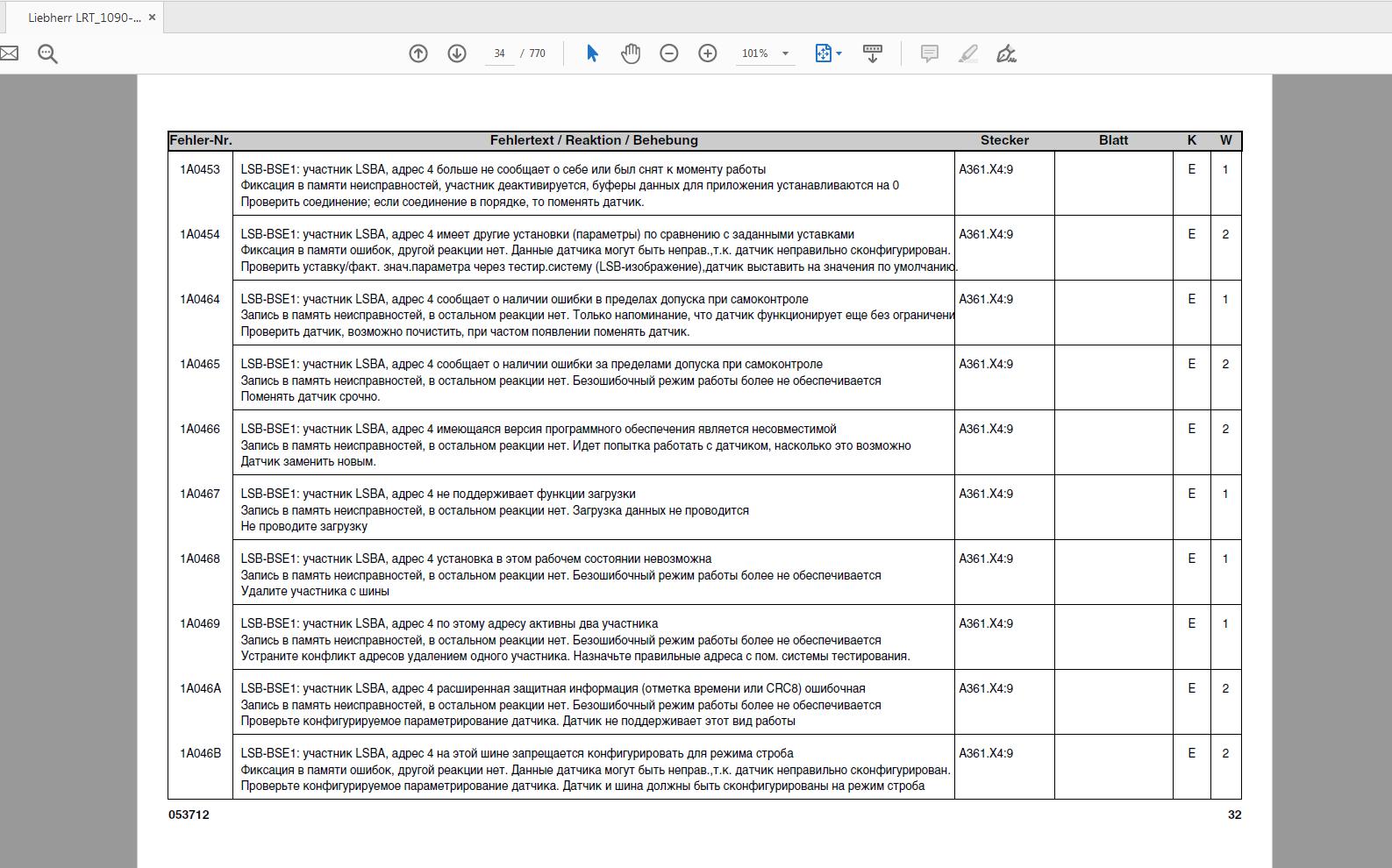Click the scrolling mode keyboard icon

[873, 53]
